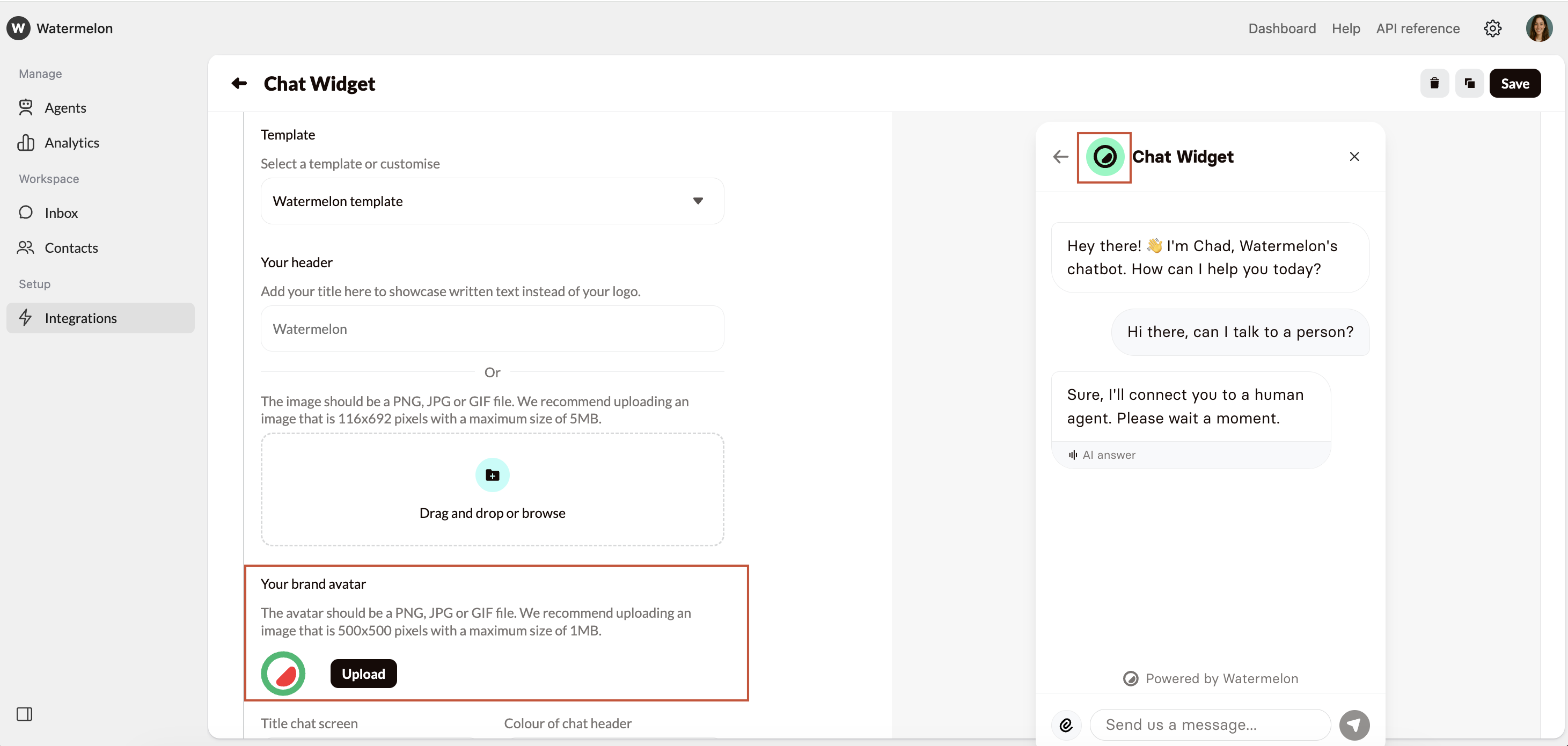Click the attachment paperclip icon

[1066, 725]
